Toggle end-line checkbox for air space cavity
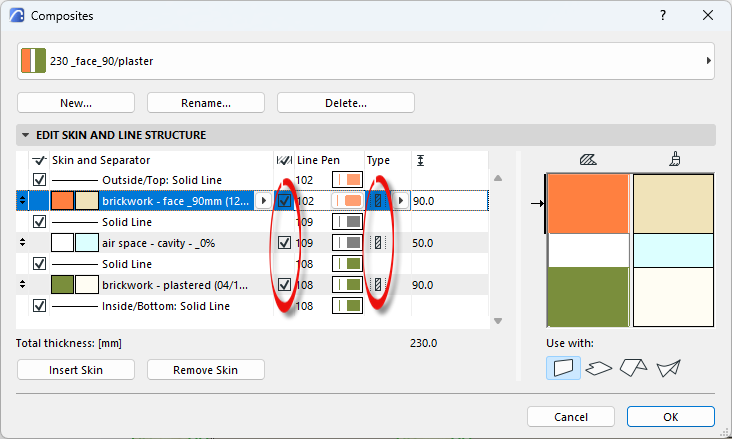732x439 pixels. click(284, 243)
